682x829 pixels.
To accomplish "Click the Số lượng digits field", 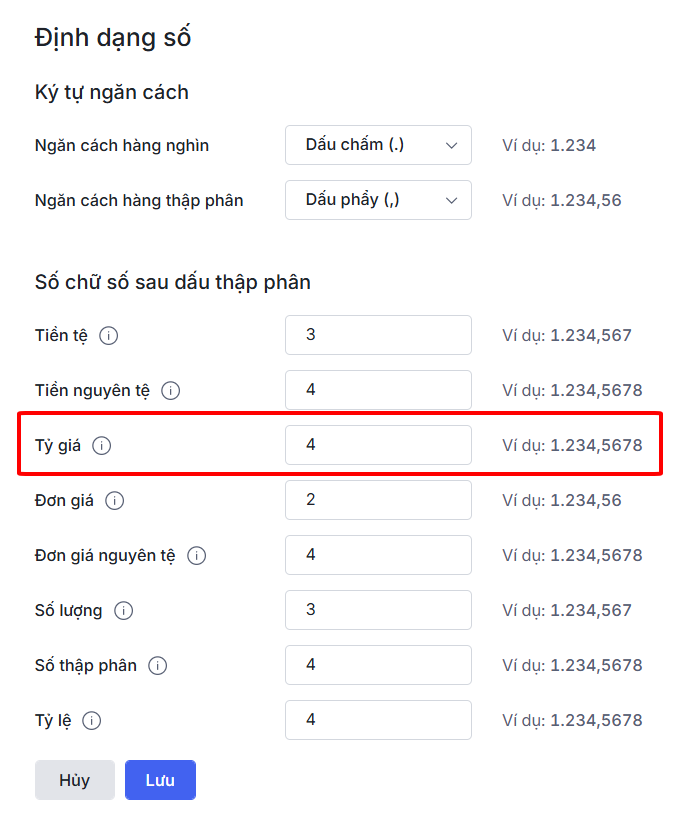I will (x=378, y=610).
